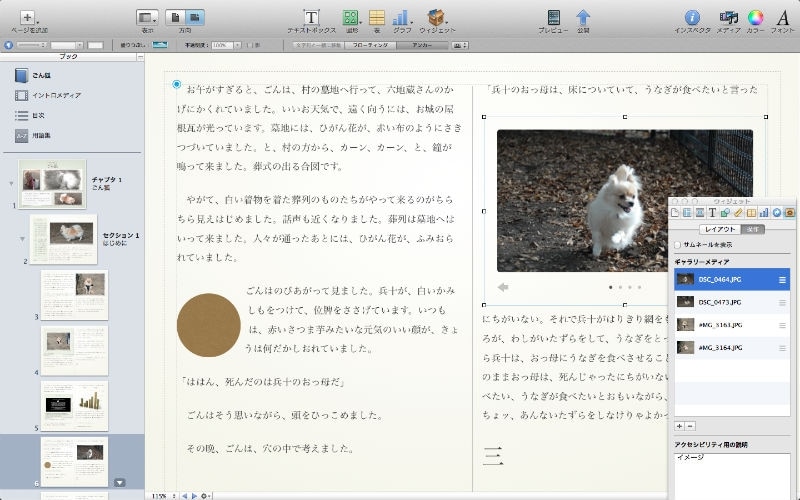The image size is (800, 500).
Task: Enable the サムネールを表示 checkbox
Action: coord(678,245)
